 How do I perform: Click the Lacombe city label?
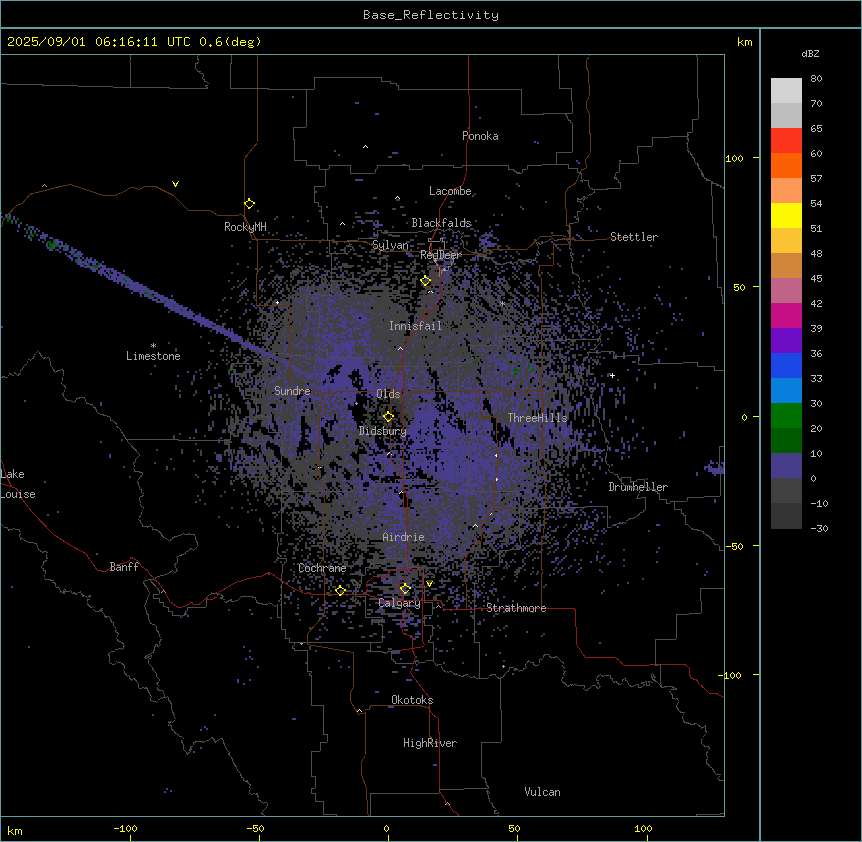click(x=450, y=191)
